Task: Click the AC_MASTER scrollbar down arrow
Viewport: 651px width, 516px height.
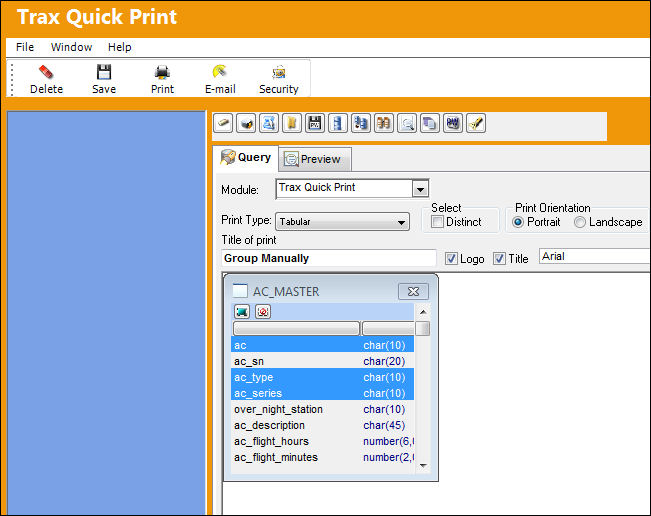Action: pyautogui.click(x=423, y=466)
